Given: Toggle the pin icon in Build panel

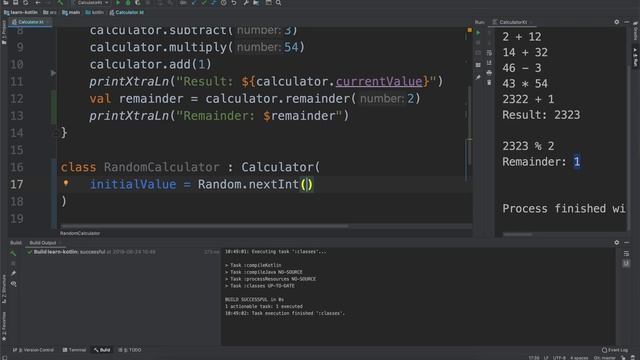Looking at the screenshot, I should [x=13, y=273].
